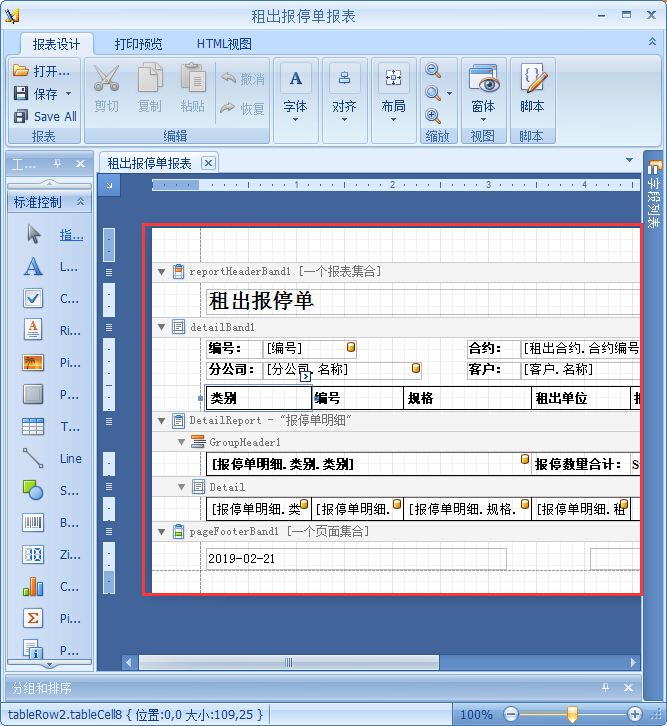Collapse the reportHeaderBand1 band
This screenshot has height=726, width=667.
click(x=161, y=271)
